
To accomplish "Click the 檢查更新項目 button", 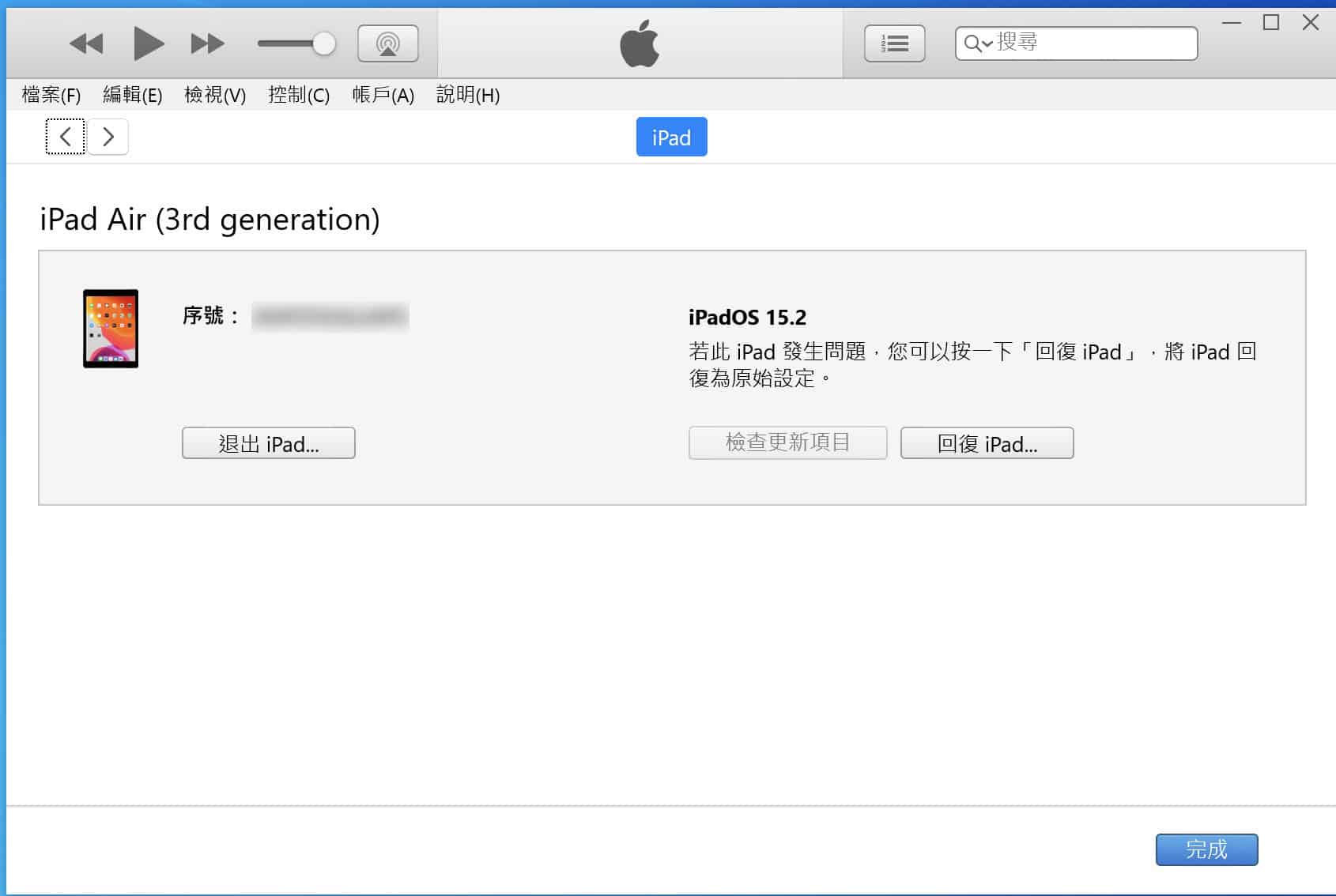I will click(x=787, y=443).
